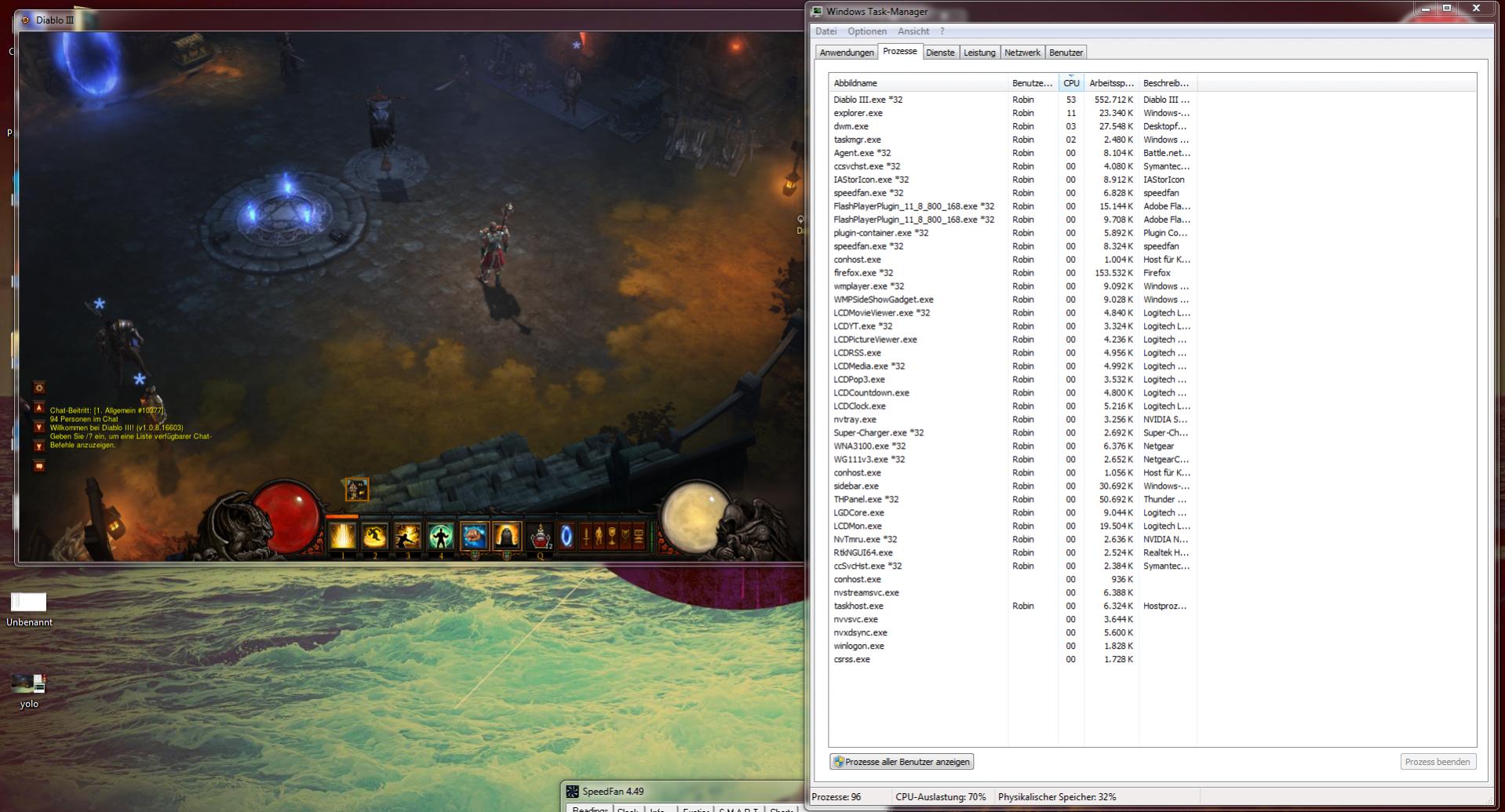This screenshot has height=812, width=1505.
Task: Select the Prozesse tab
Action: [899, 51]
